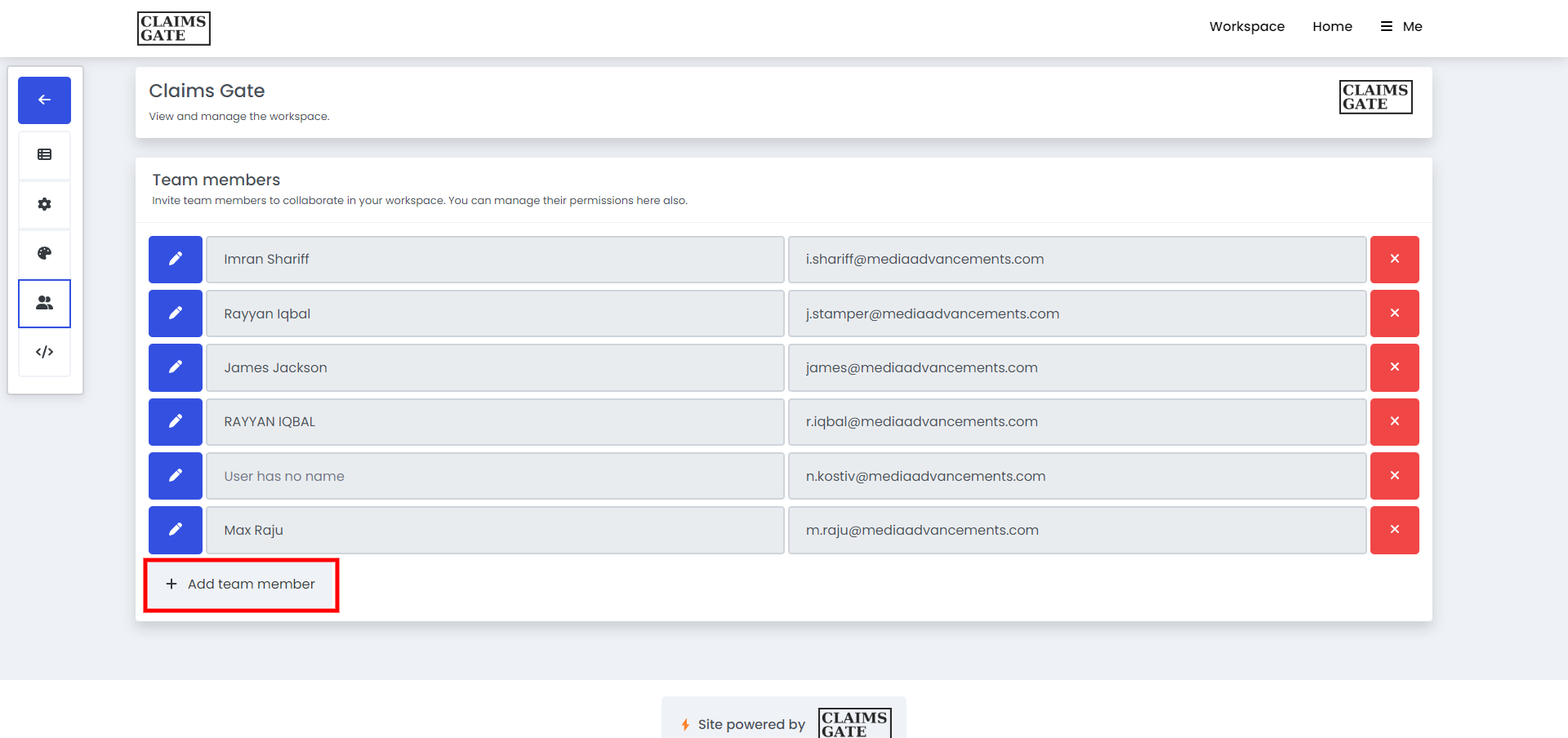Select the team members sidebar icon
Screen dimensions: 1568x738
[44, 303]
